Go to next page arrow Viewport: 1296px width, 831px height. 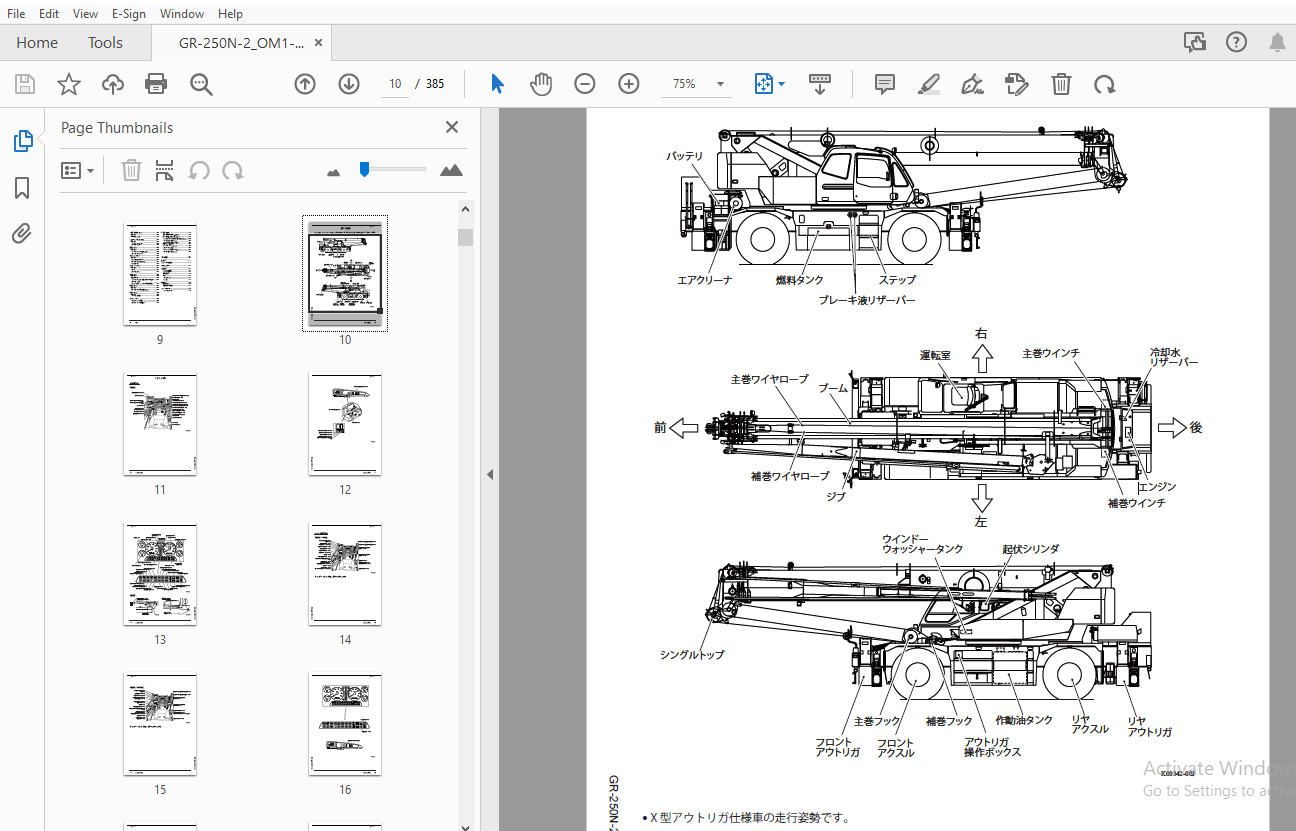(x=349, y=84)
